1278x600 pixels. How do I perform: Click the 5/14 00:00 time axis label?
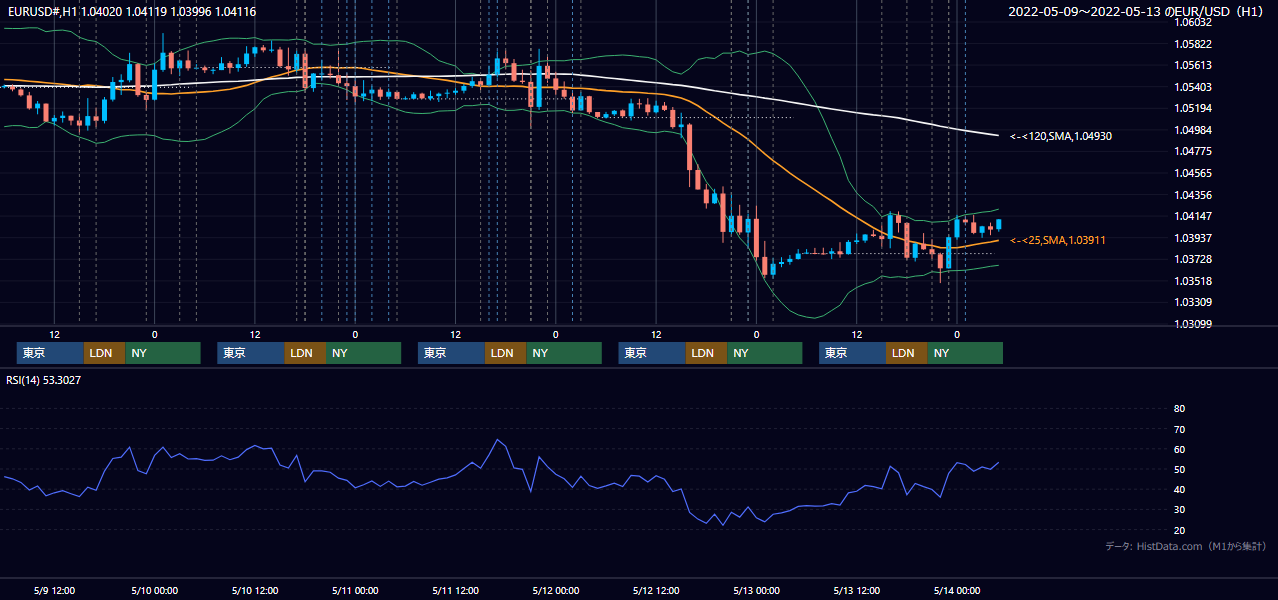(956, 590)
